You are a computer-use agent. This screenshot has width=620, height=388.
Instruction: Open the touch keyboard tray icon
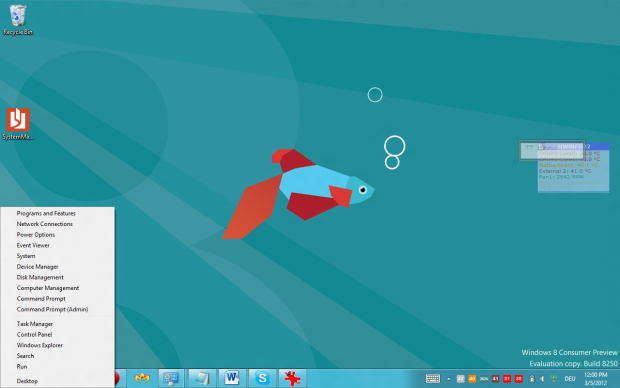[433, 379]
